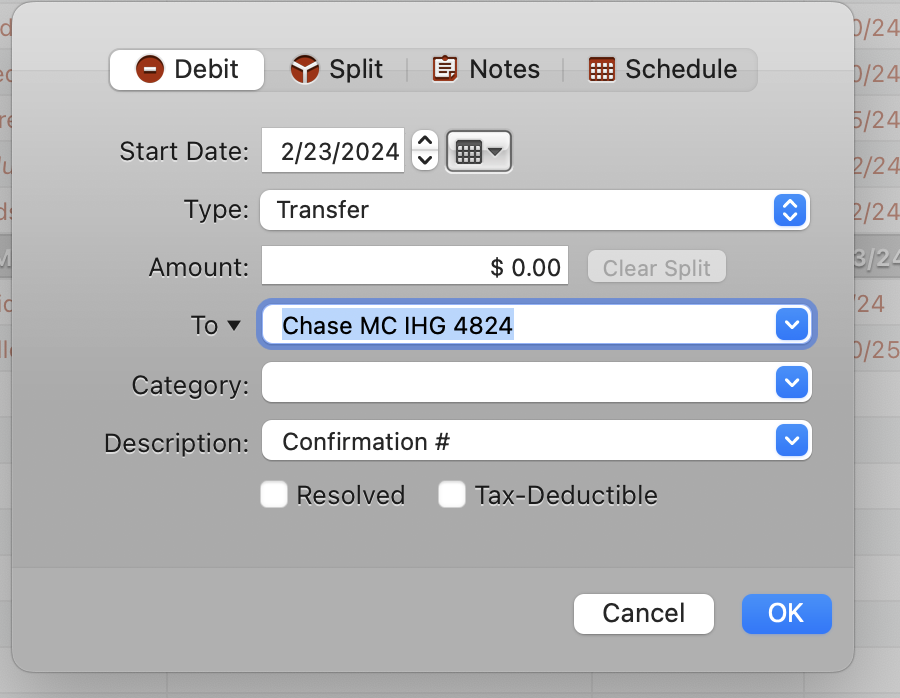Expand the Category dropdown arrow
This screenshot has width=900, height=698.
pos(792,382)
